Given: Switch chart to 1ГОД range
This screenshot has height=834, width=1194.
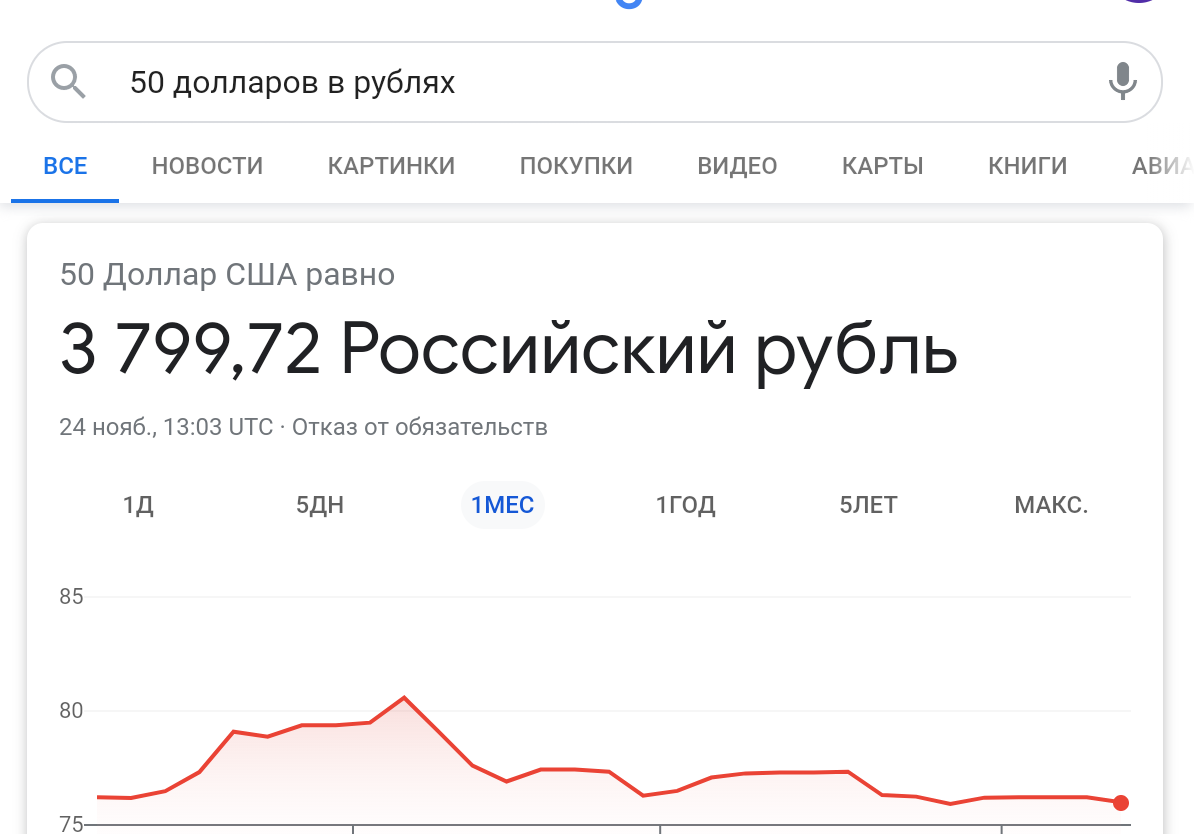Looking at the screenshot, I should [685, 505].
